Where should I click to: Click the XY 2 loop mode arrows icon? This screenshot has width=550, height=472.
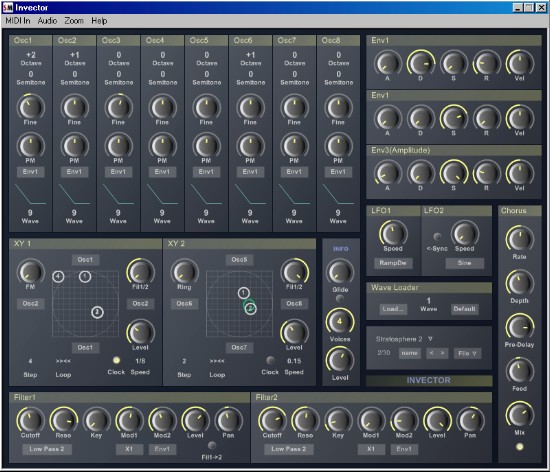217,361
